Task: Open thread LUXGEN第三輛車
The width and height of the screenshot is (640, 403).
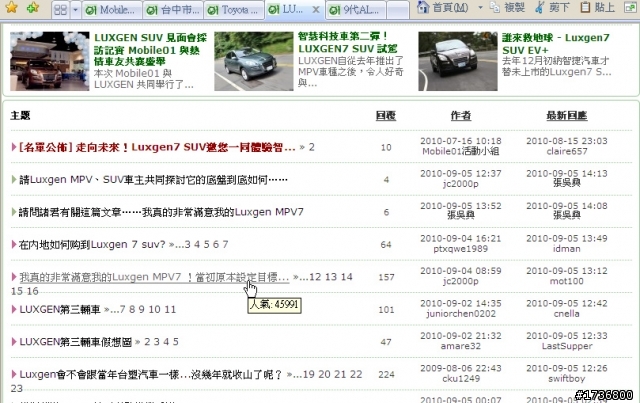Action: [x=60, y=309]
